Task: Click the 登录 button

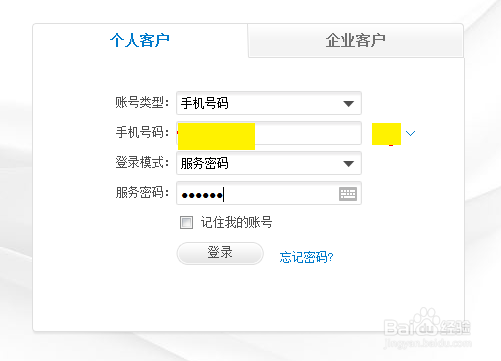Action: pyautogui.click(x=220, y=253)
